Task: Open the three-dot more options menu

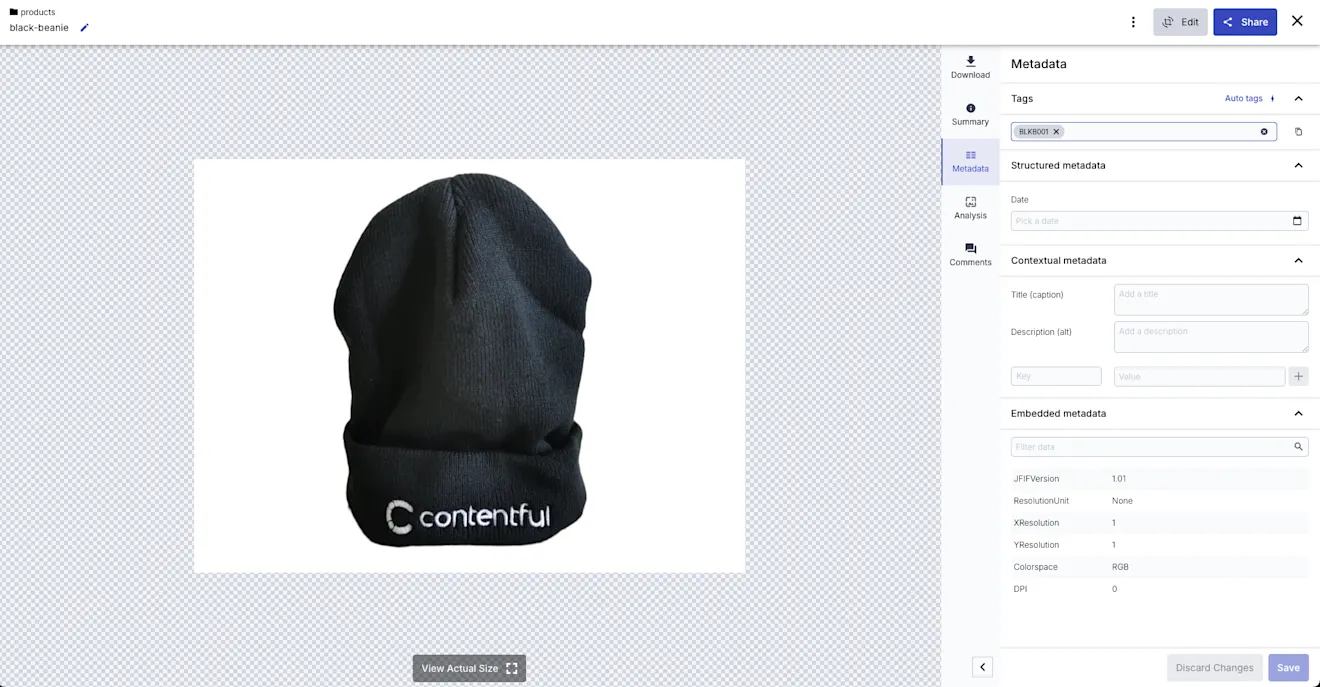Action: [x=1133, y=22]
